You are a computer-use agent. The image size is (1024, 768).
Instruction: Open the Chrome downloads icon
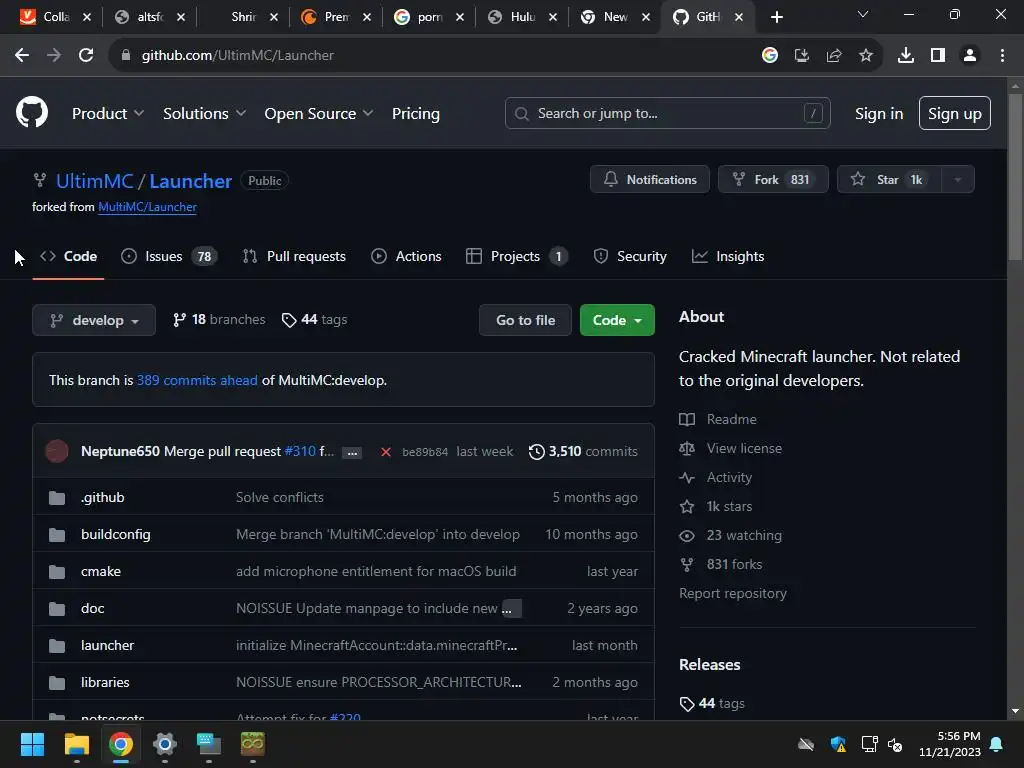906,56
